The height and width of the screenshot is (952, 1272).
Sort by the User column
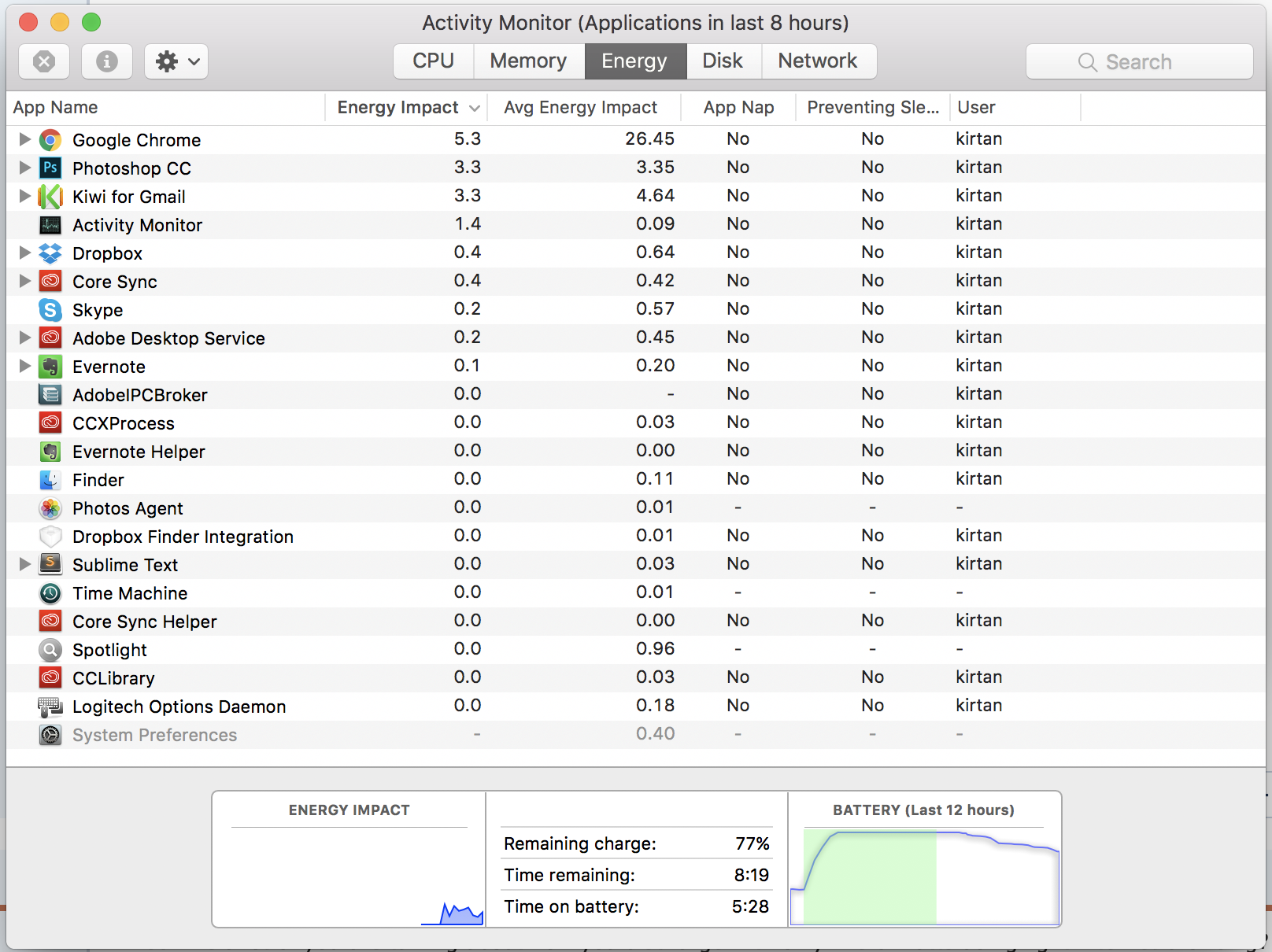coord(1015,108)
